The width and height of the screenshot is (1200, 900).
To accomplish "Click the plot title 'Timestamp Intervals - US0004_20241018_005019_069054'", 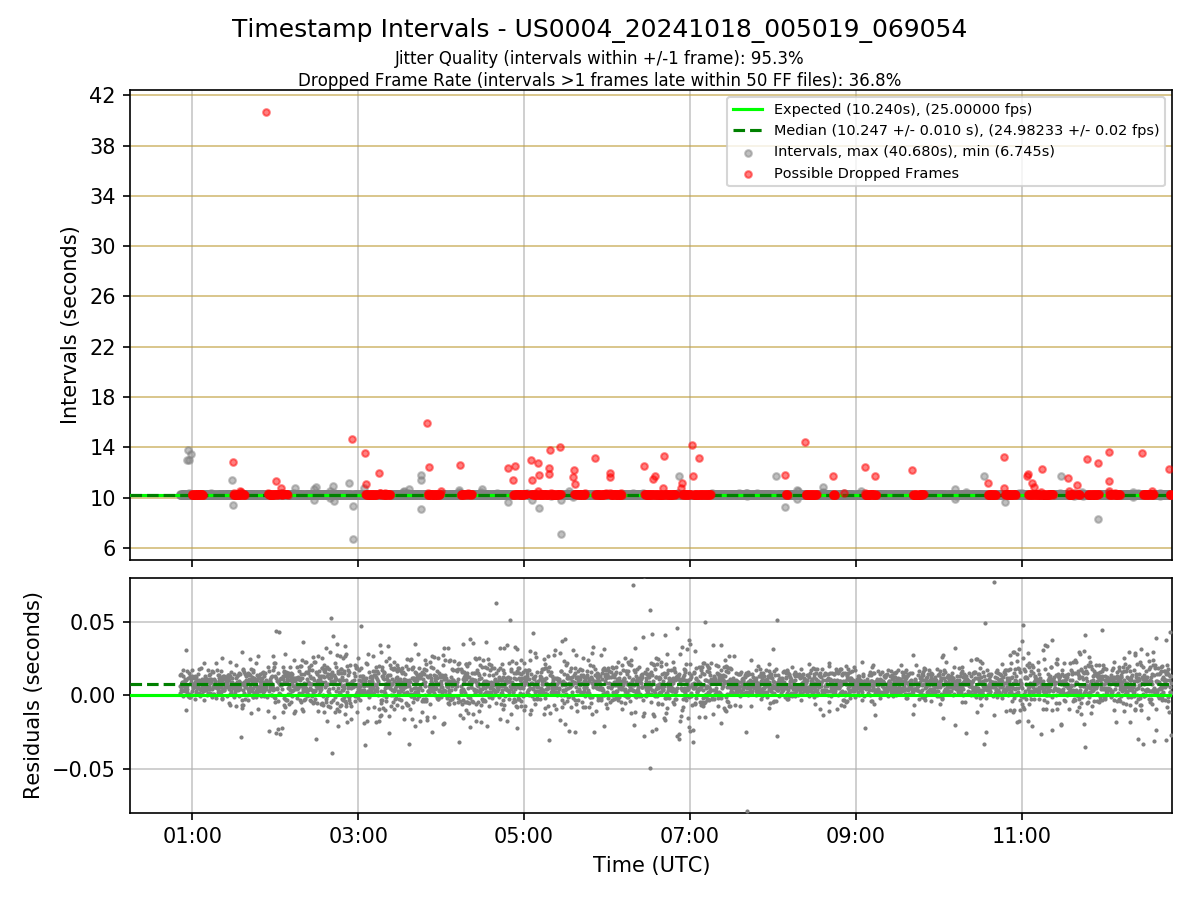I will click(x=599, y=29).
